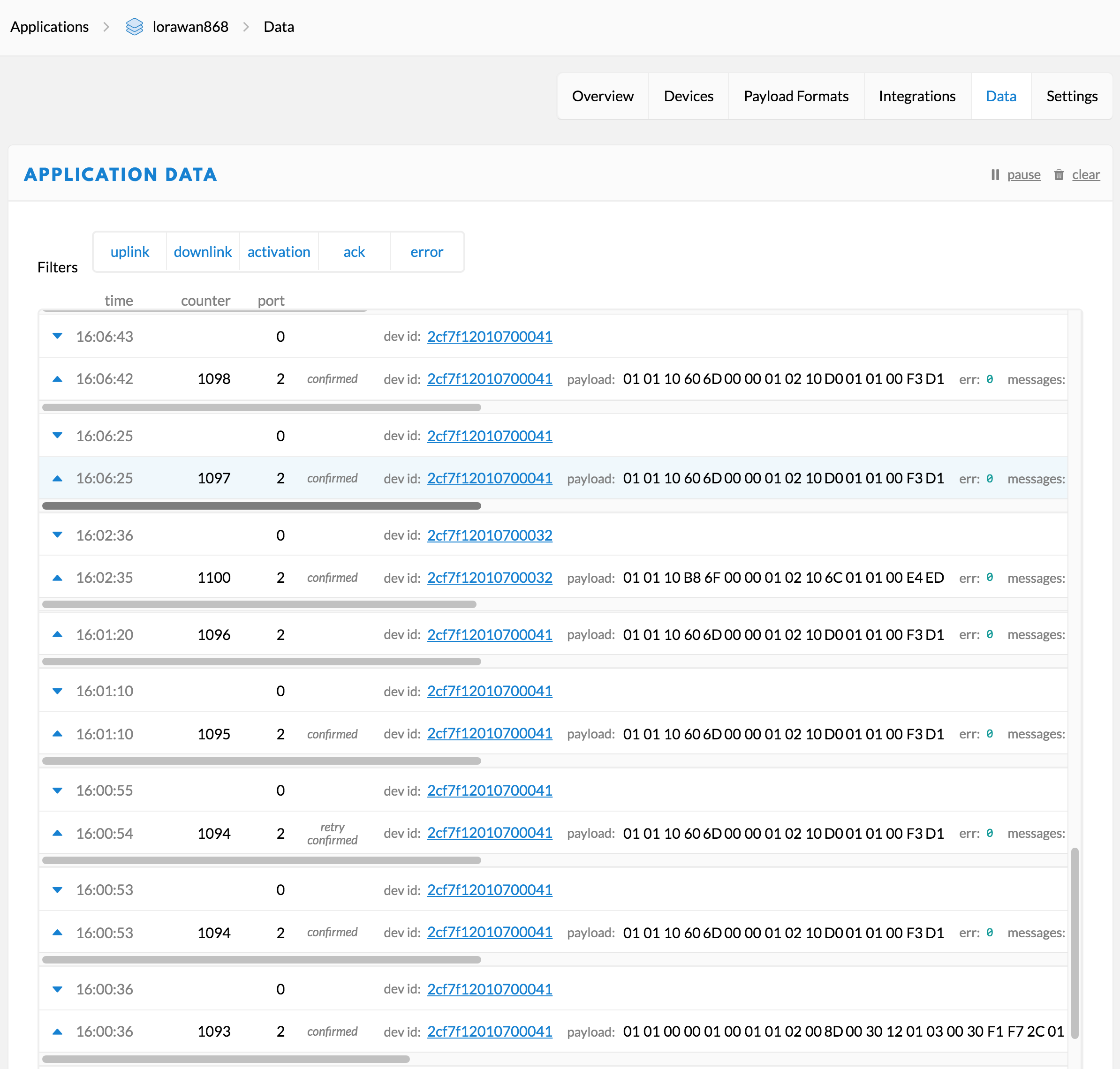The width and height of the screenshot is (1120, 1069).
Task: Open the Settings tab
Action: pos(1072,96)
